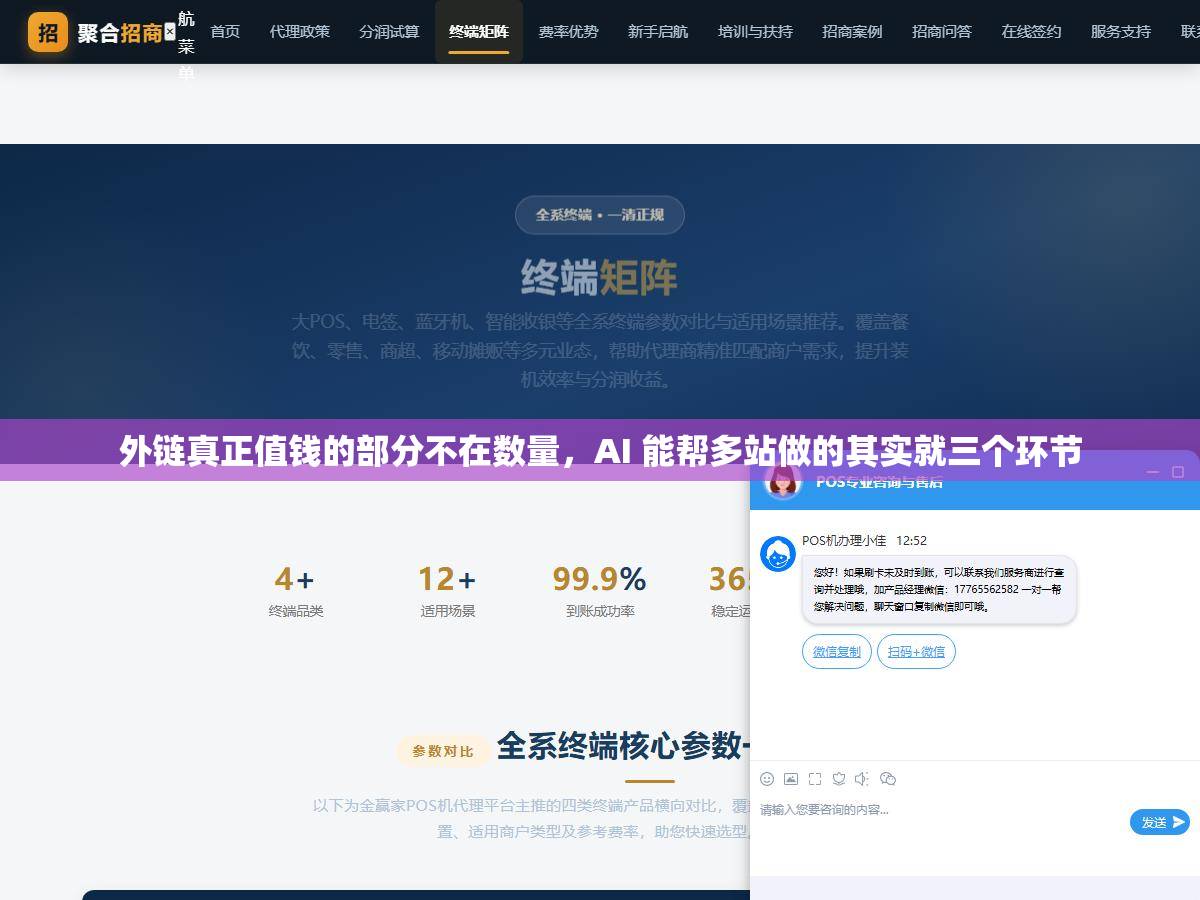
Task: Click the 4+ 终端品类 statistic
Action: tap(296, 591)
